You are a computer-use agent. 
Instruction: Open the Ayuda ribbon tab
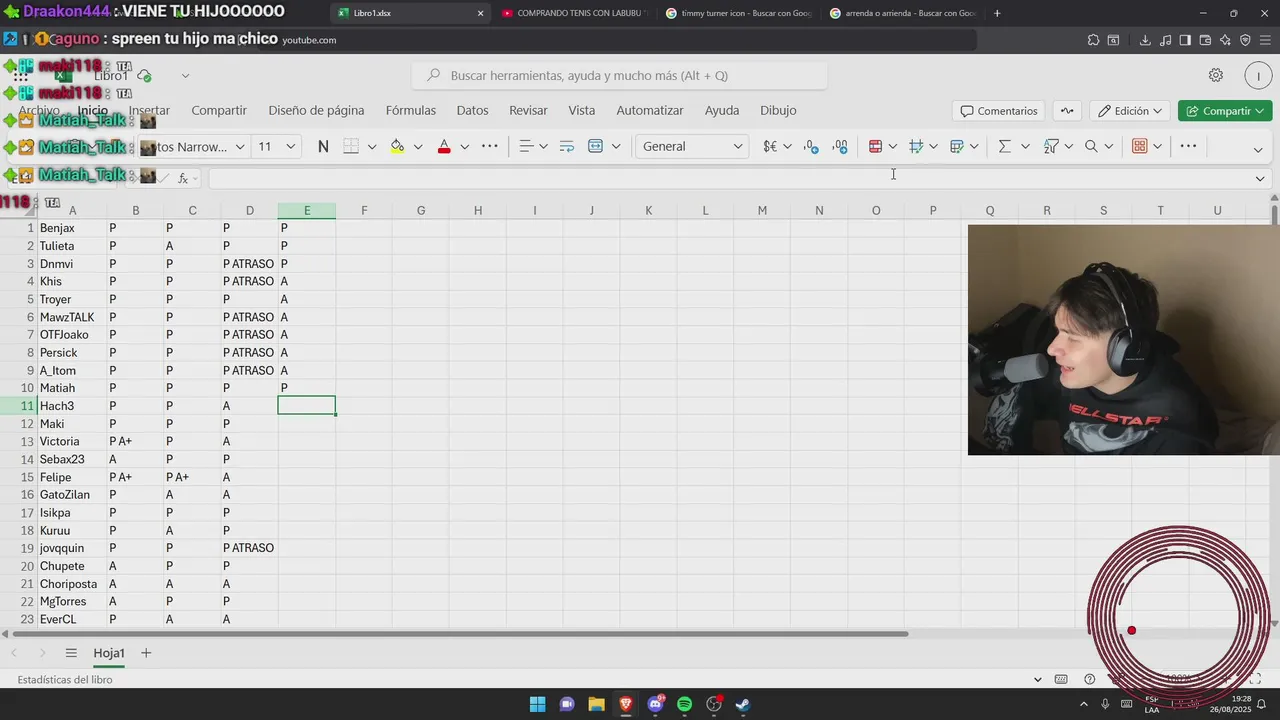coord(722,110)
